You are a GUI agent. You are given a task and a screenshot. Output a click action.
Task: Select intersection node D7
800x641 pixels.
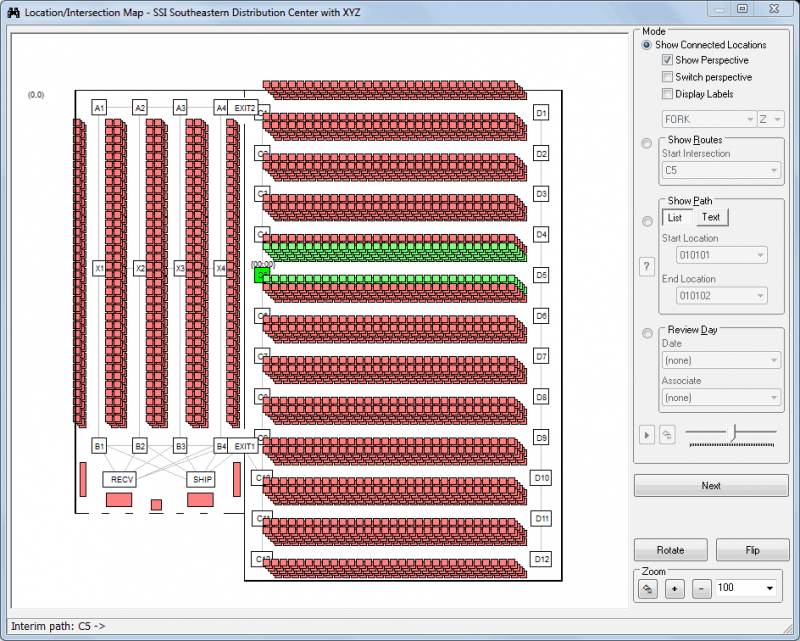[541, 356]
